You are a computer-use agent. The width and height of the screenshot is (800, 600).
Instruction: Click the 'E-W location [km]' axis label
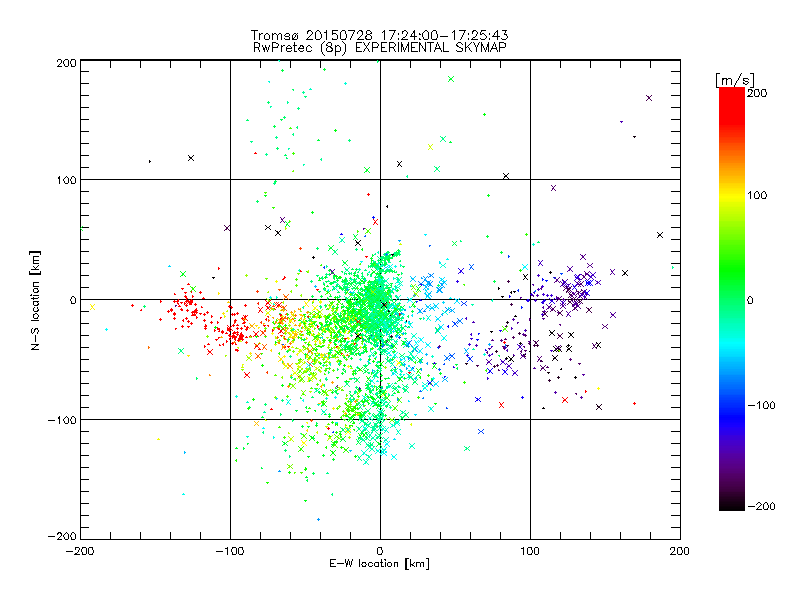tap(379, 564)
